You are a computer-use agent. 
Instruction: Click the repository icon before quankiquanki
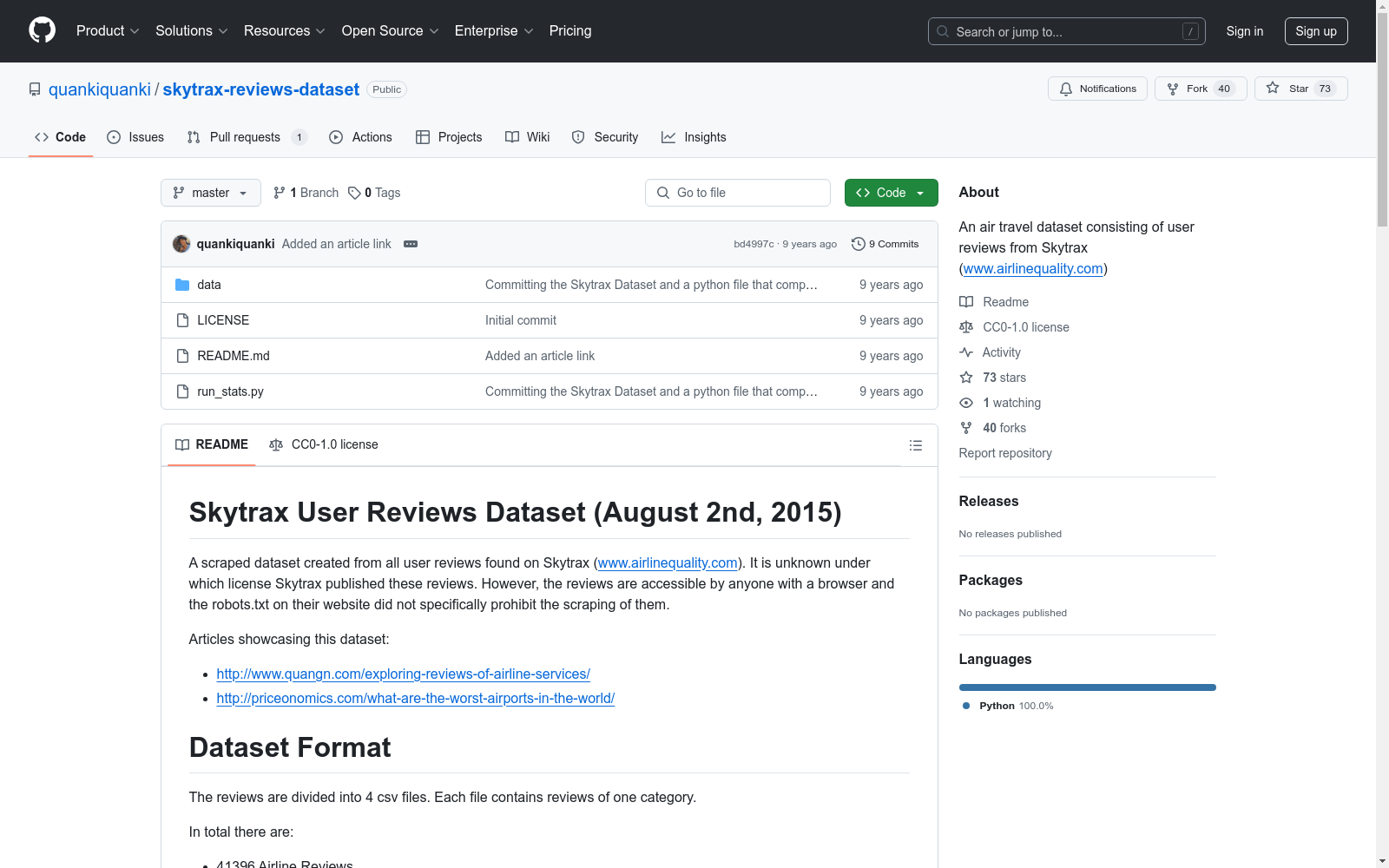35,89
